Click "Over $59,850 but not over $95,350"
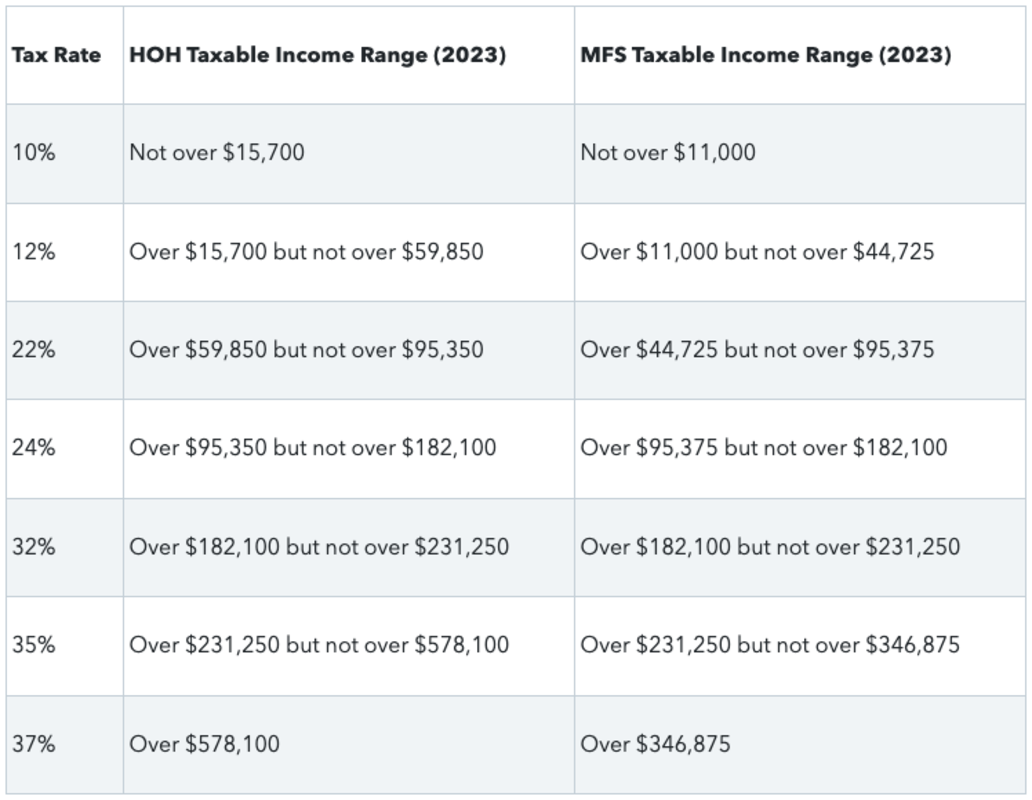 pos(306,350)
